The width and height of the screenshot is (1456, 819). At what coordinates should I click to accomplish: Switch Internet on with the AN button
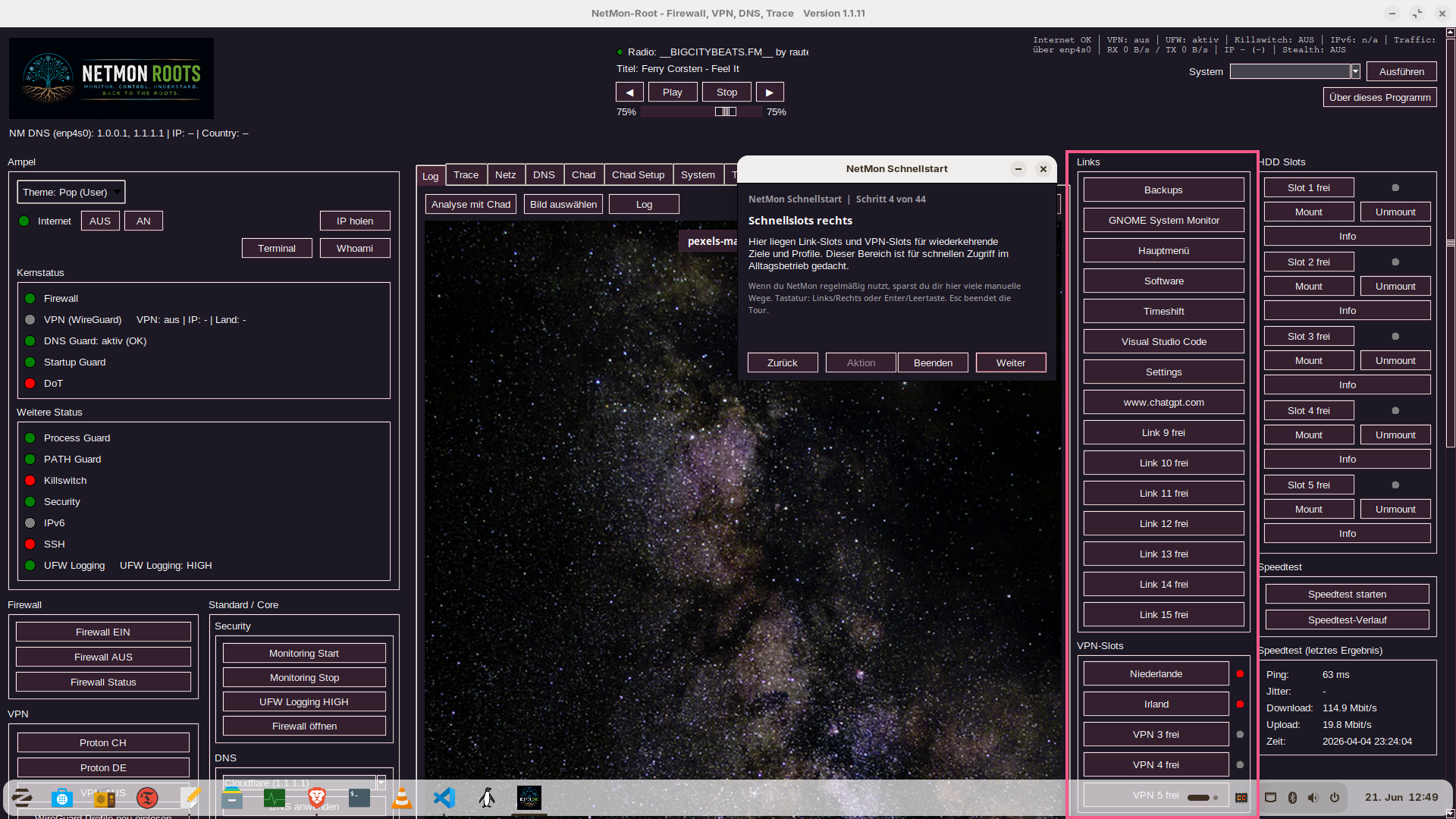[143, 221]
